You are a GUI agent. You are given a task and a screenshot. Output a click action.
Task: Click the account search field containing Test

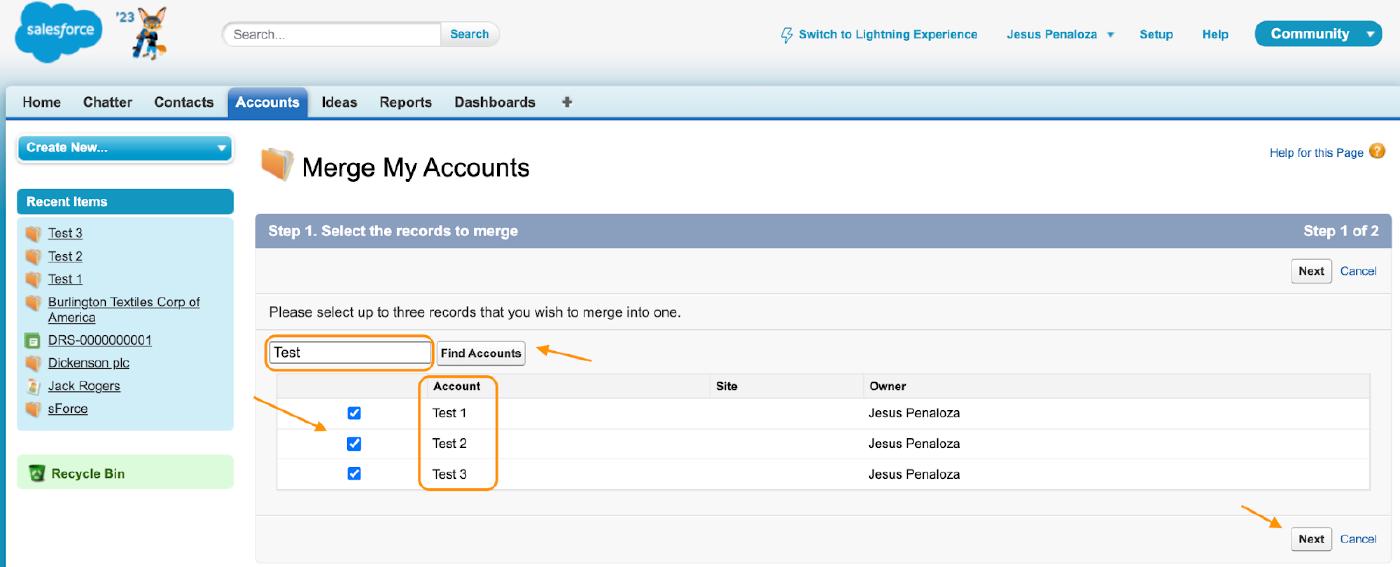click(350, 353)
